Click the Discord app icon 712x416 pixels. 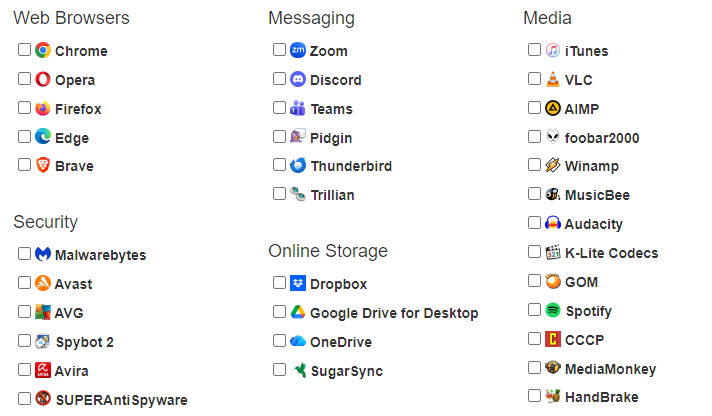tap(298, 79)
